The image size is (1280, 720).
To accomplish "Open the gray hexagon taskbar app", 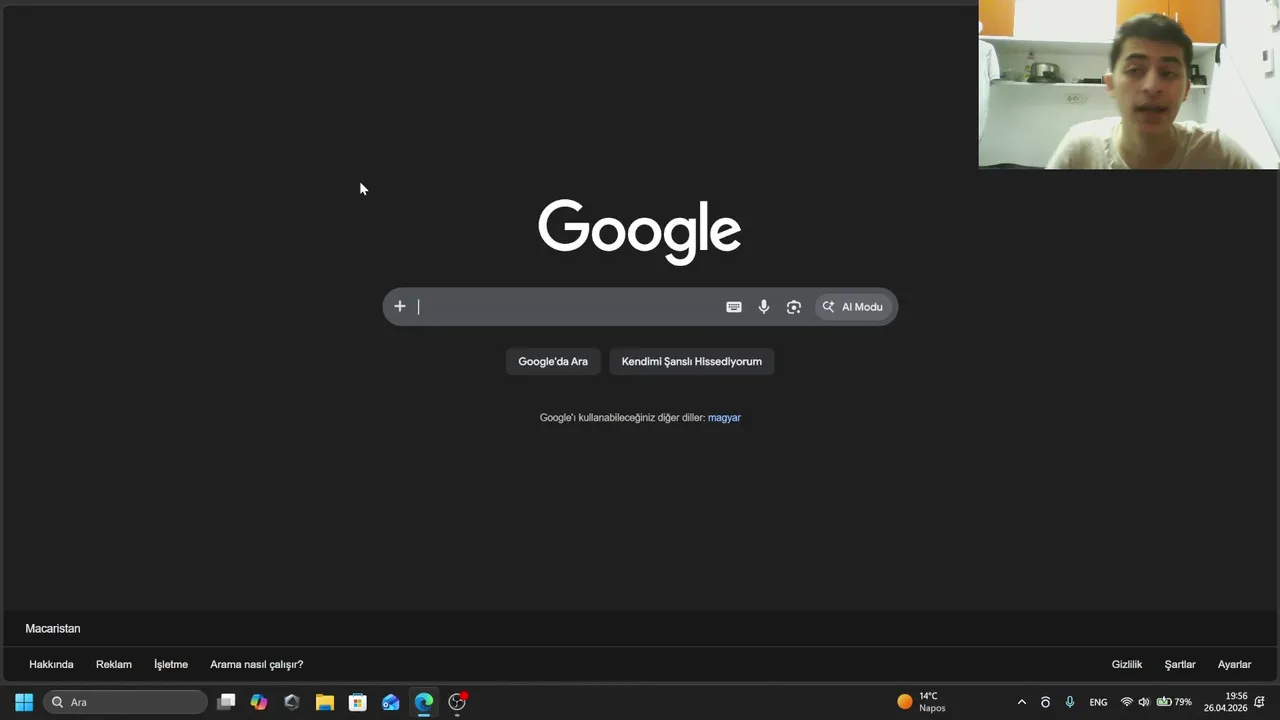I will click(x=292, y=702).
